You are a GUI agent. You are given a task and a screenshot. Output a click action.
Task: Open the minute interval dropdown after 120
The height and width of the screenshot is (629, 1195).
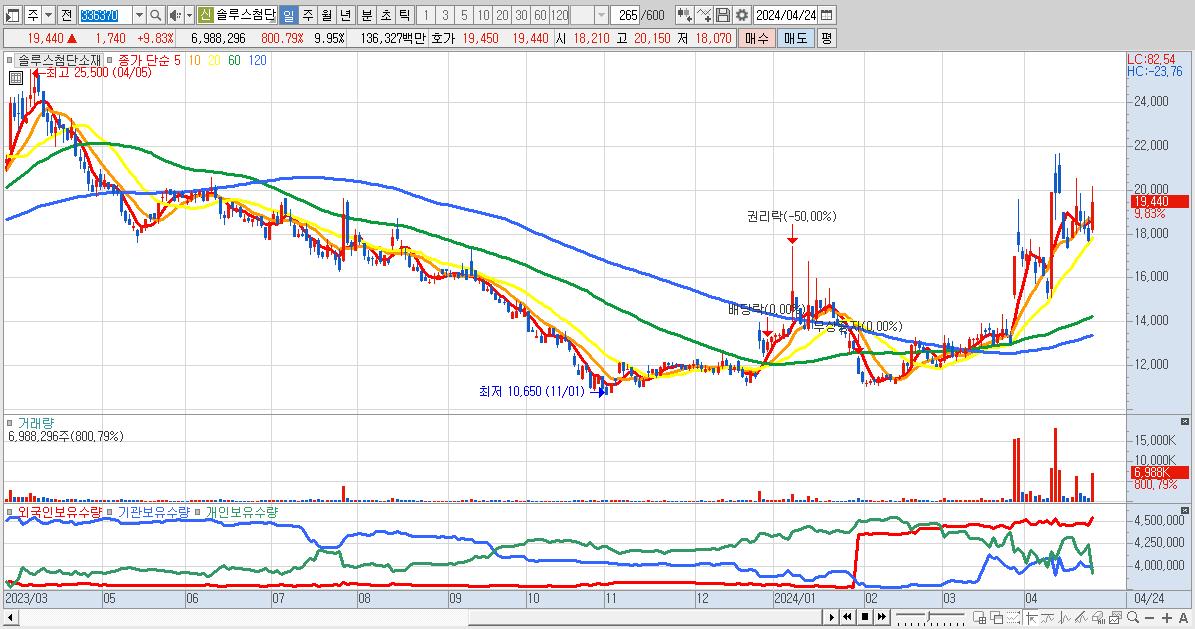(x=601, y=14)
